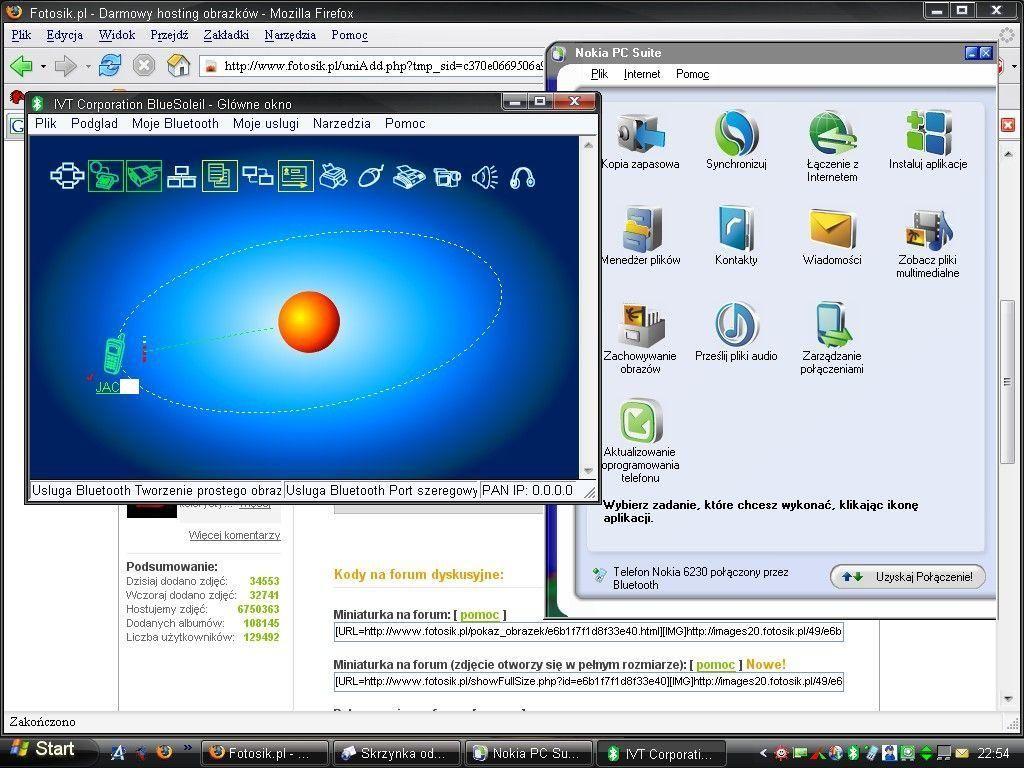Select the Headset service icon in BlueSoleil
Image resolution: width=1024 pixels, height=768 pixels.
click(x=522, y=177)
